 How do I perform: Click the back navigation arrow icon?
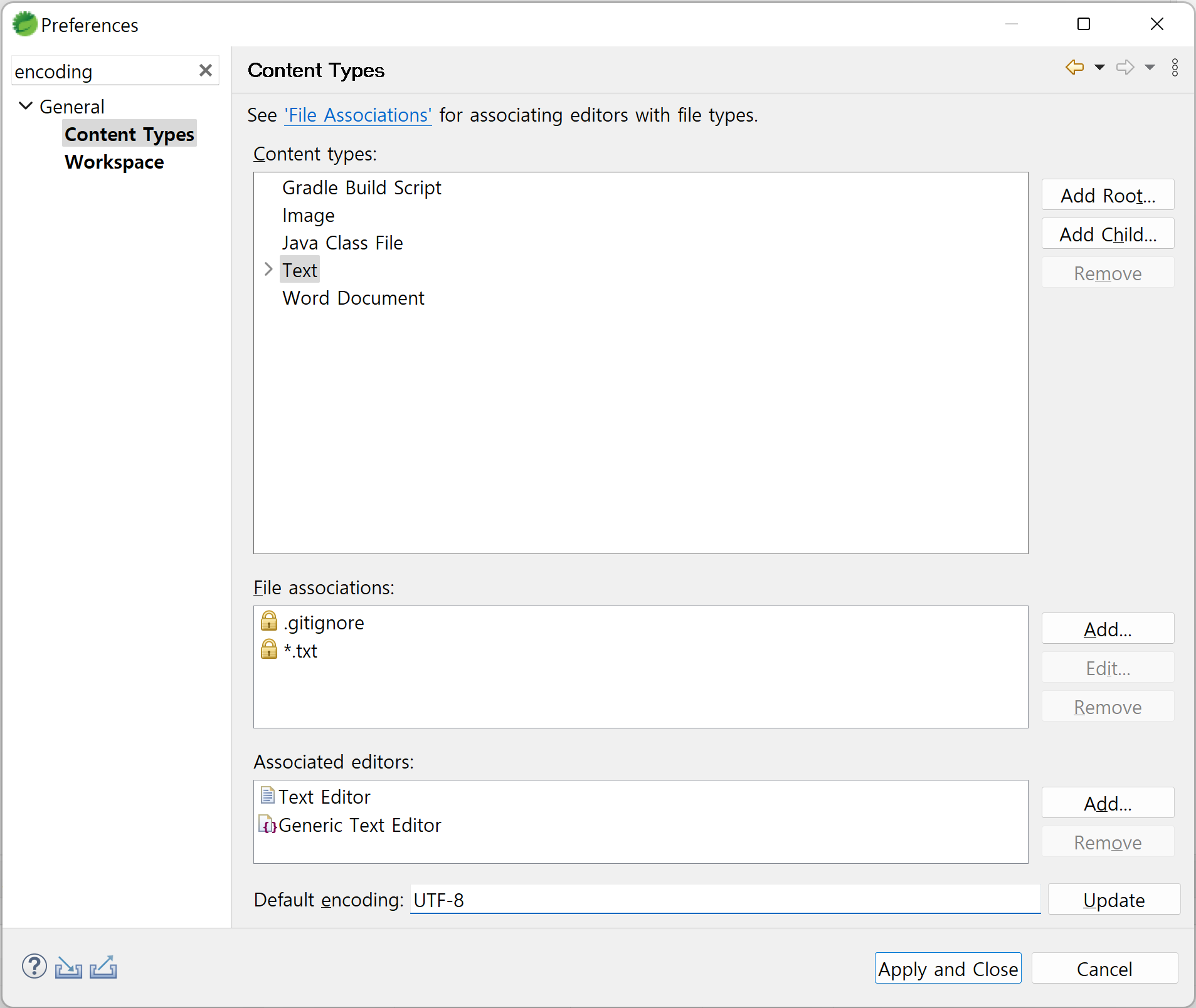1074,67
